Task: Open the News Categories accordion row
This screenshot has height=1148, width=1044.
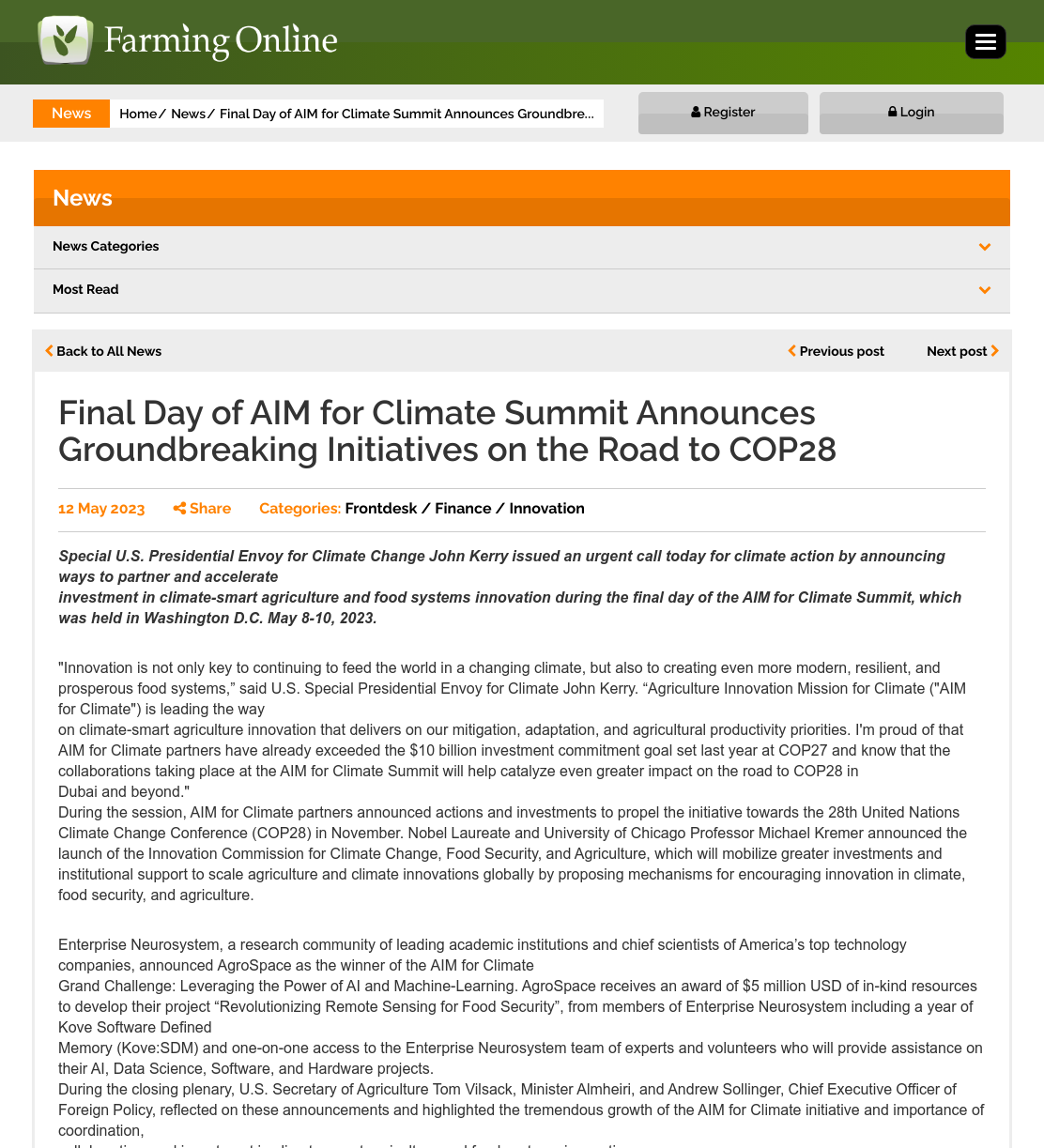Action: coord(522,247)
